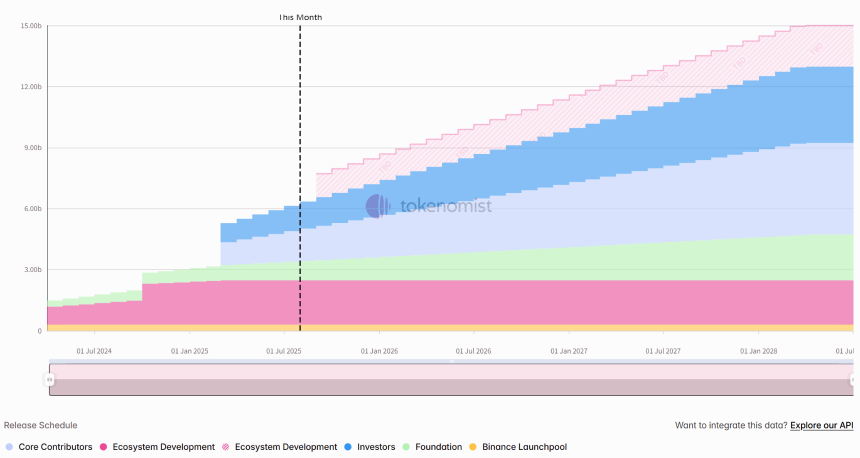This screenshot has width=860, height=458.
Task: Click the blue Investors legend dot
Action: [347, 447]
